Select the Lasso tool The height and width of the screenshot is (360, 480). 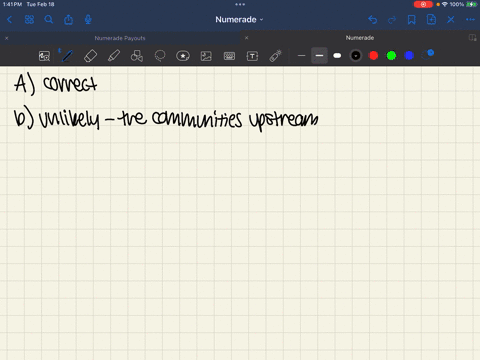click(160, 56)
